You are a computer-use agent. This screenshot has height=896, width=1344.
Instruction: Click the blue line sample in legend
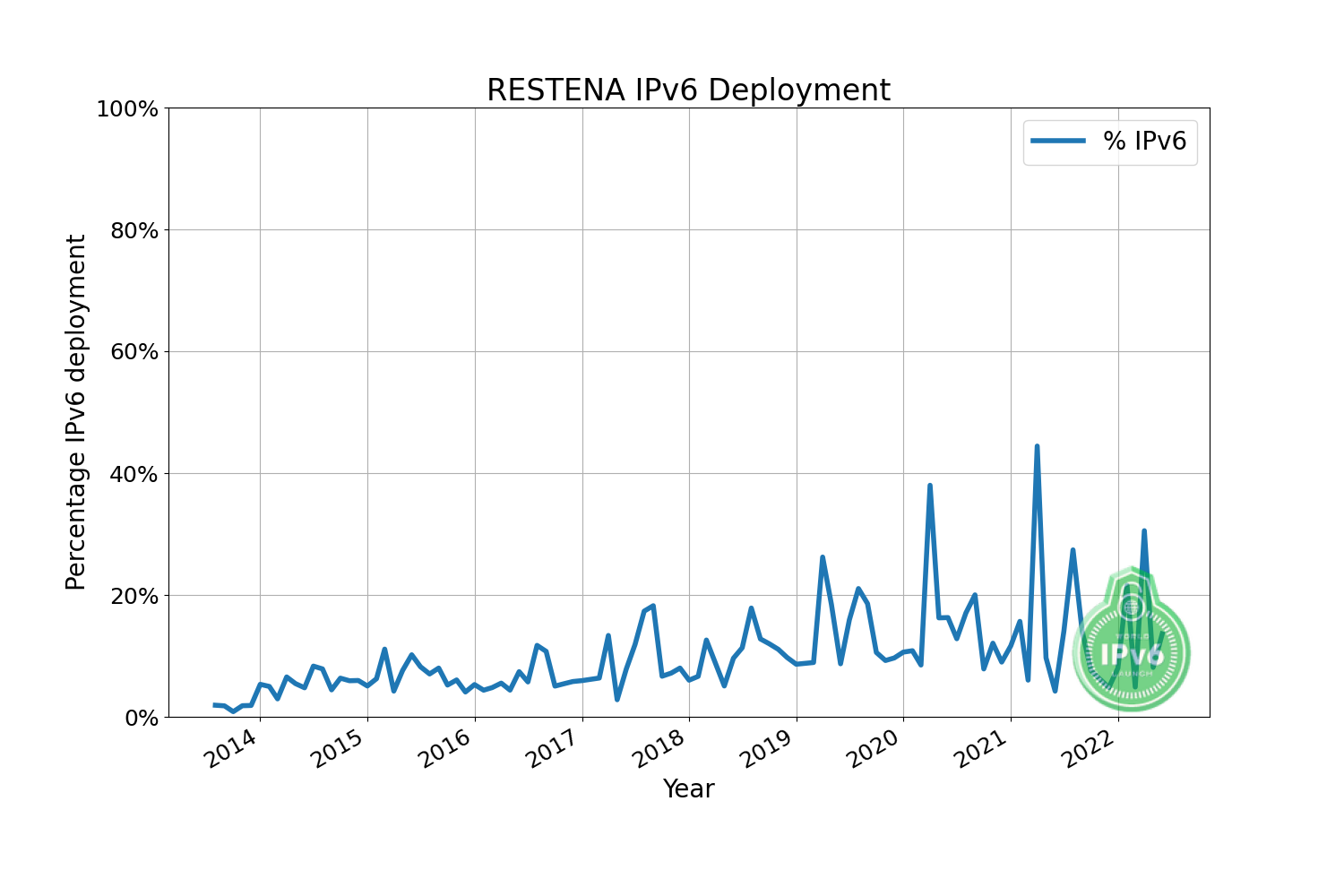pos(1058,141)
